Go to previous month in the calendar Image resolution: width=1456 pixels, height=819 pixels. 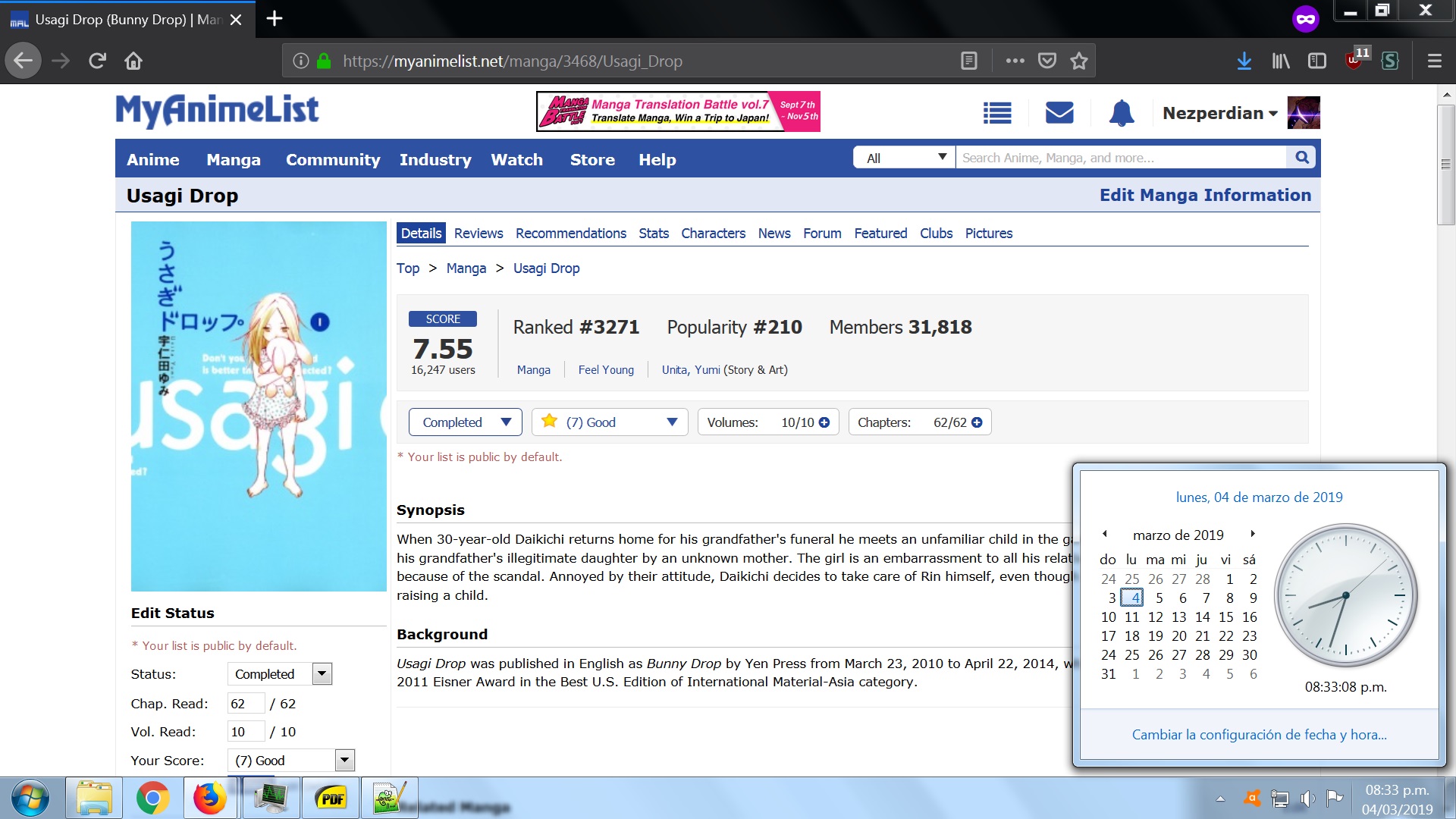(1105, 534)
